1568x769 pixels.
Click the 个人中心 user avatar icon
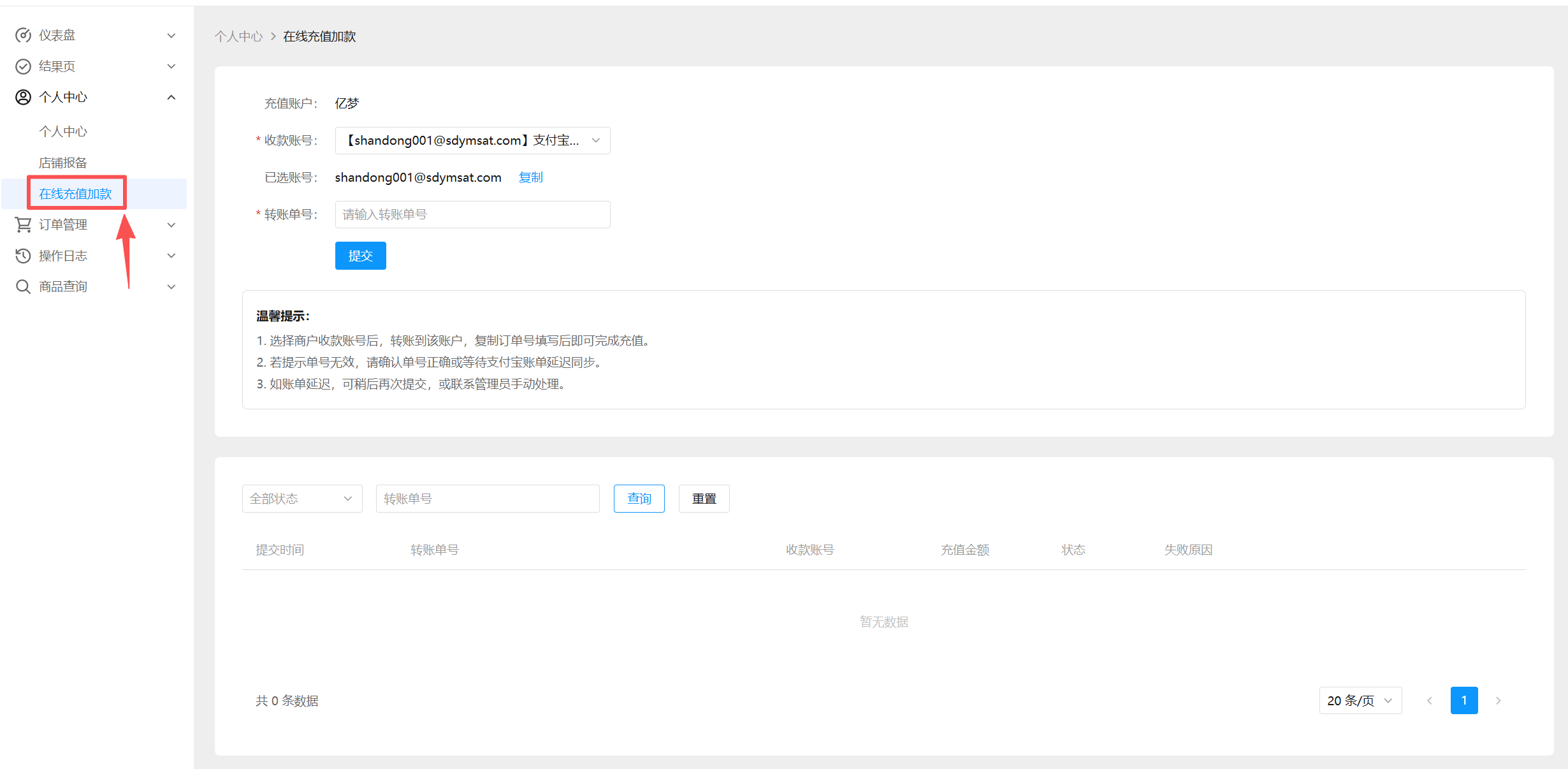click(x=23, y=97)
